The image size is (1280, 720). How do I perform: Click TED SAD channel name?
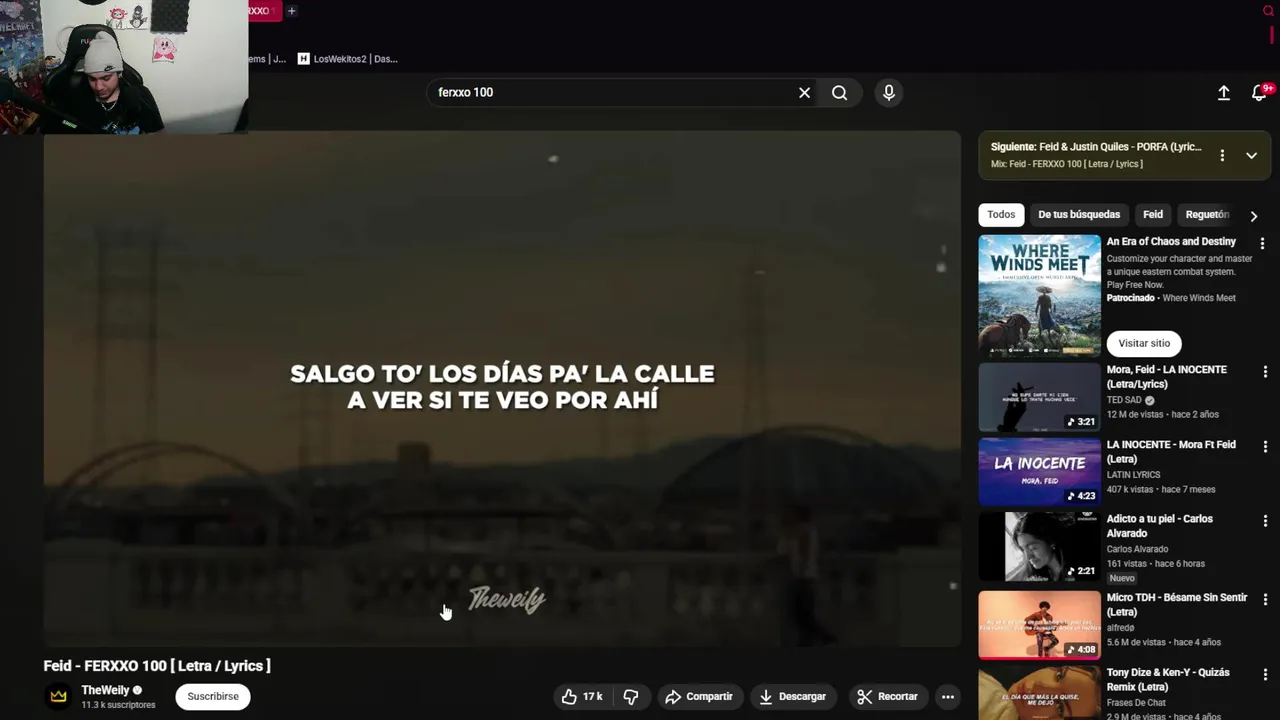(x=1124, y=400)
